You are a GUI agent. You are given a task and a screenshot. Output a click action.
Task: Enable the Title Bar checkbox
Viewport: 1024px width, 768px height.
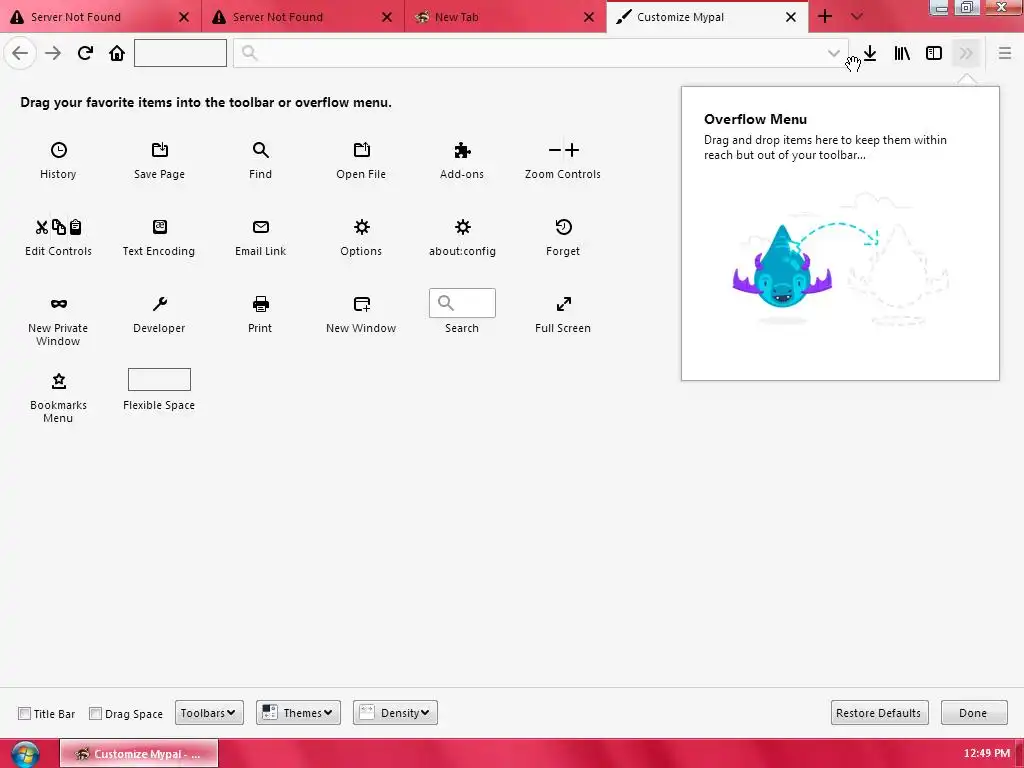tap(24, 713)
